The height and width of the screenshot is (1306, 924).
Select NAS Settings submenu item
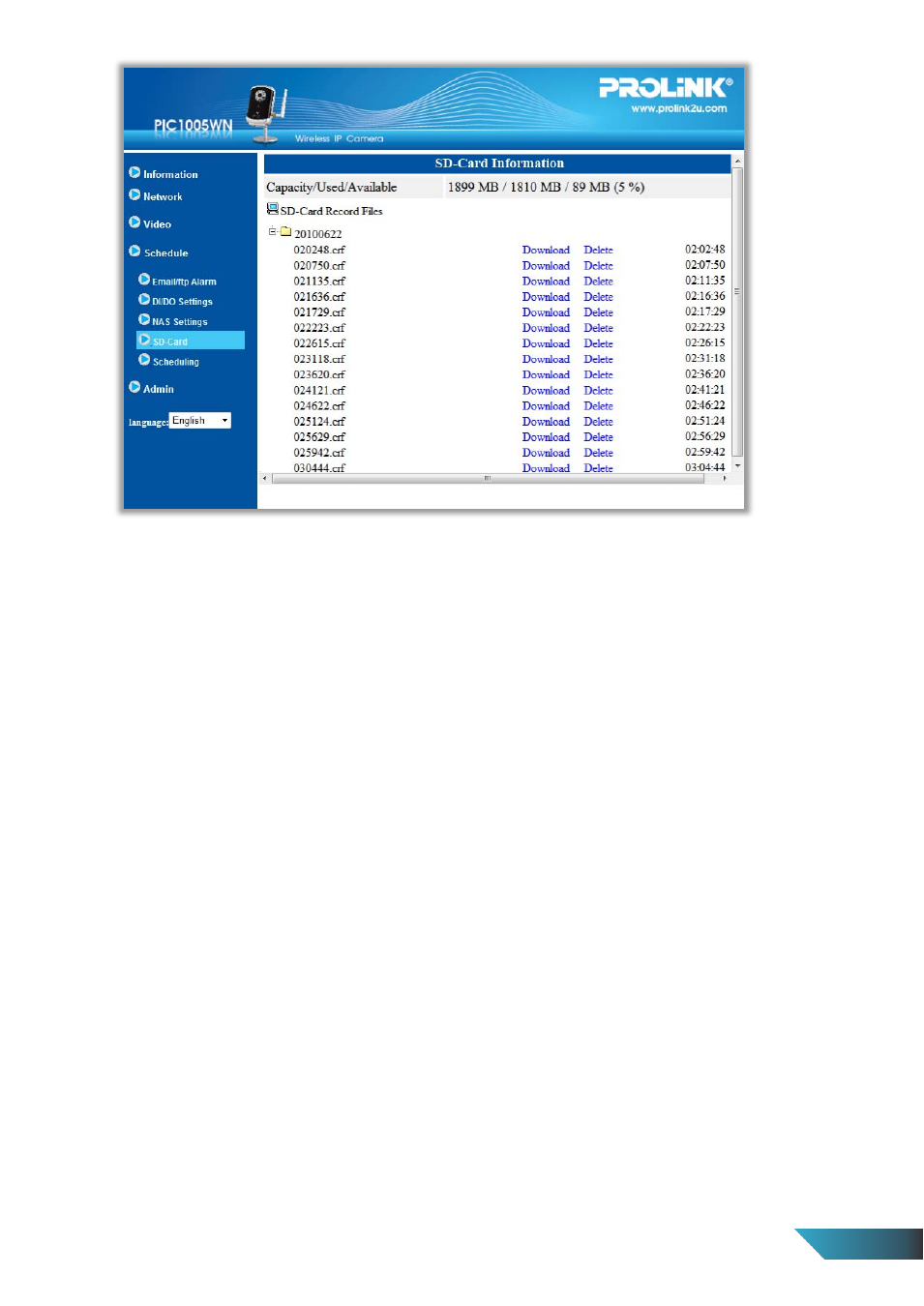coord(179,322)
